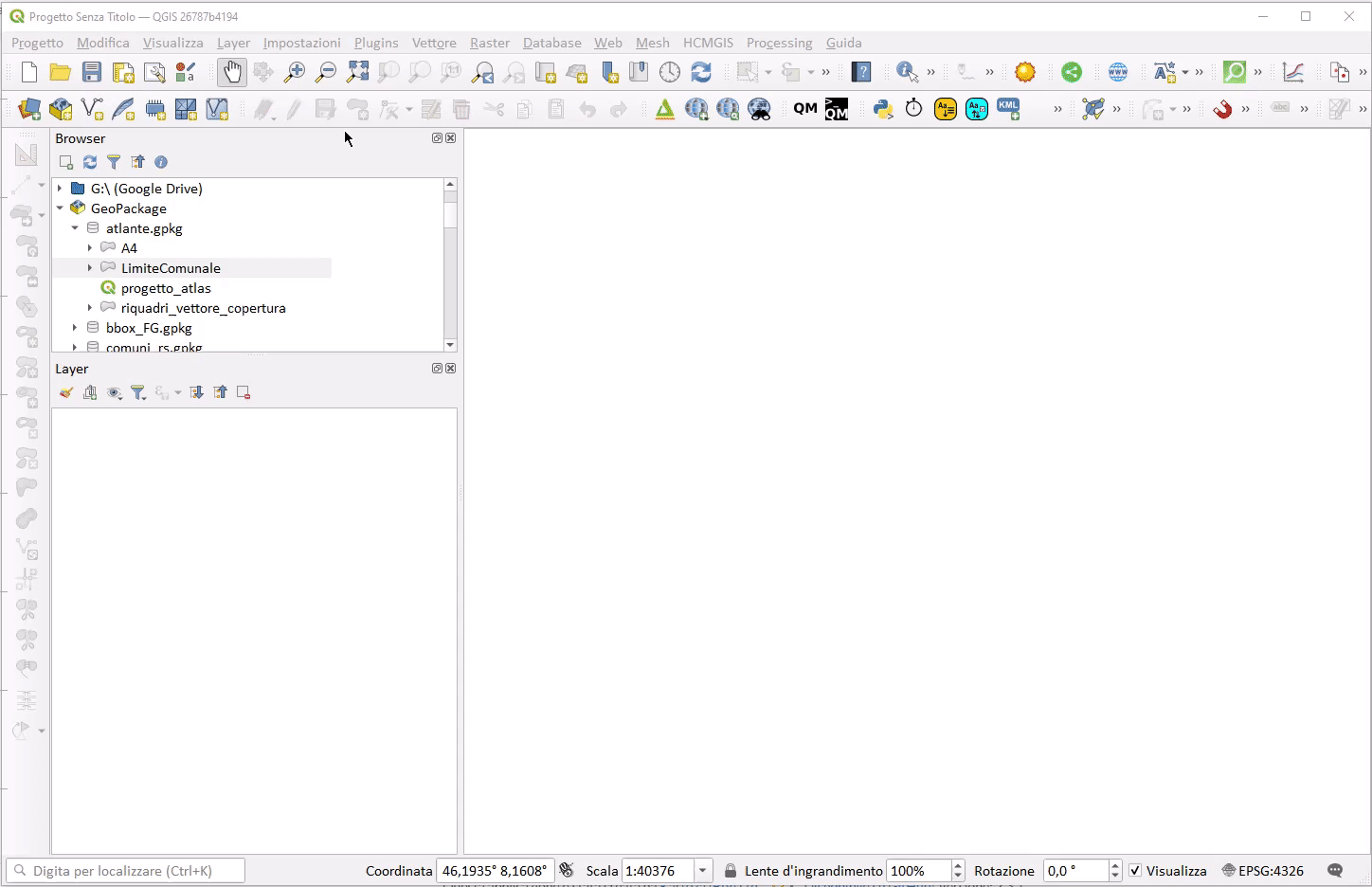Open Layer styling panel brush icon
Image resolution: width=1372 pixels, height=887 pixels.
click(65, 392)
